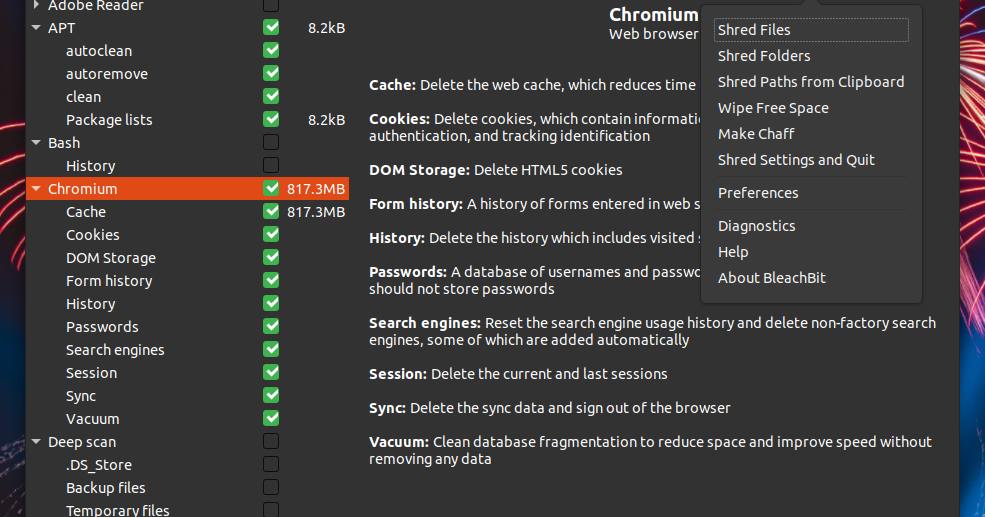
Task: Click the 8.2kB size in APT row
Action: (x=326, y=28)
